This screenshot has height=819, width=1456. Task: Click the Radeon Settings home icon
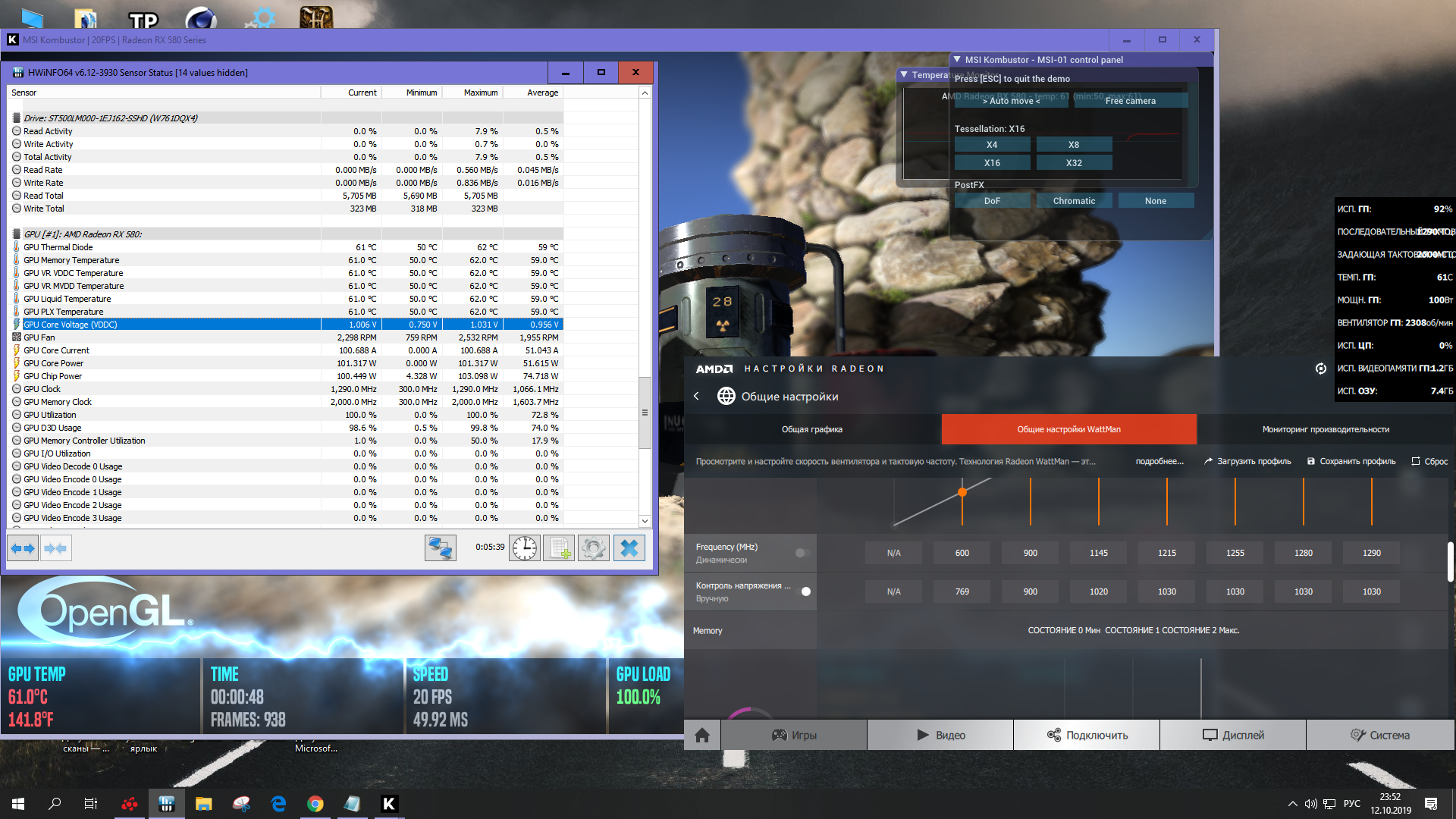pos(702,735)
